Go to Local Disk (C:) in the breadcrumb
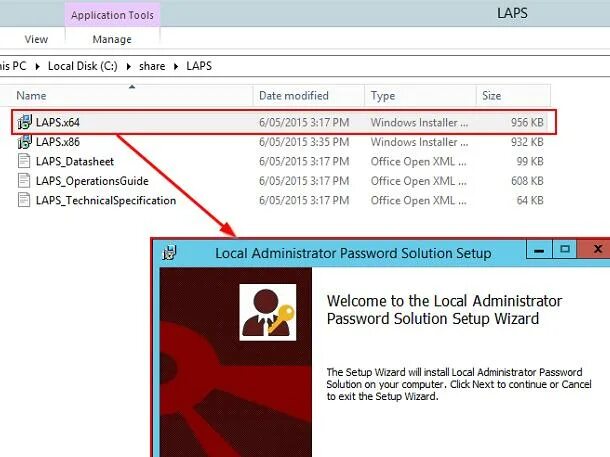Viewport: 610px width, 457px height. pyautogui.click(x=82, y=66)
